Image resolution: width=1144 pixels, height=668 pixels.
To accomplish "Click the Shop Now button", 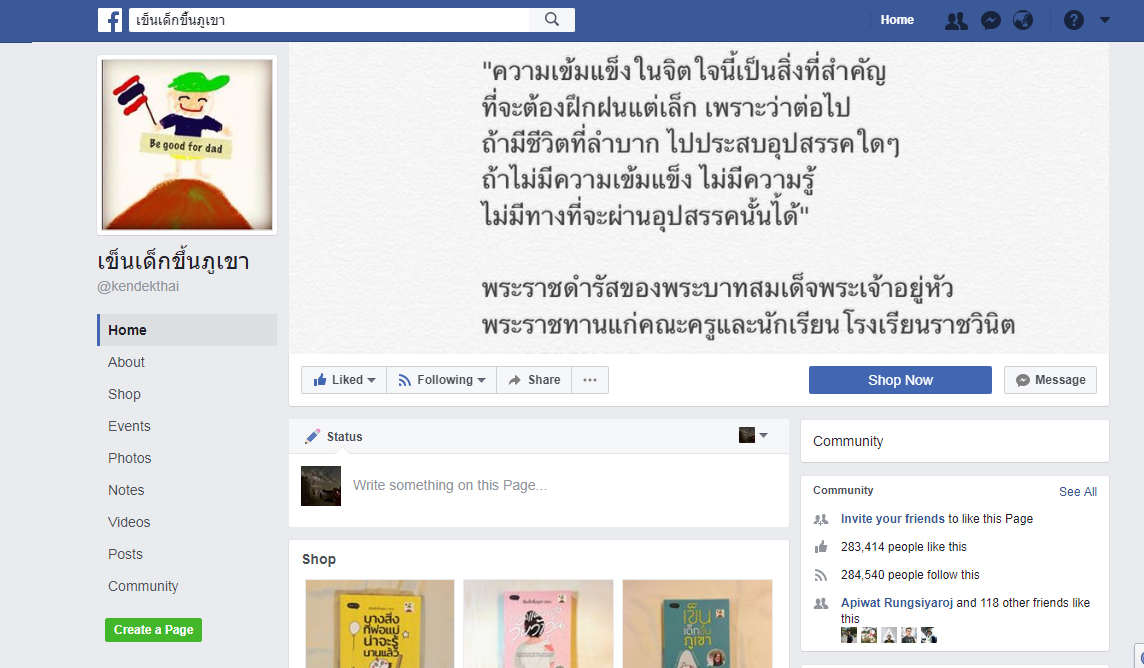I will pyautogui.click(x=900, y=380).
